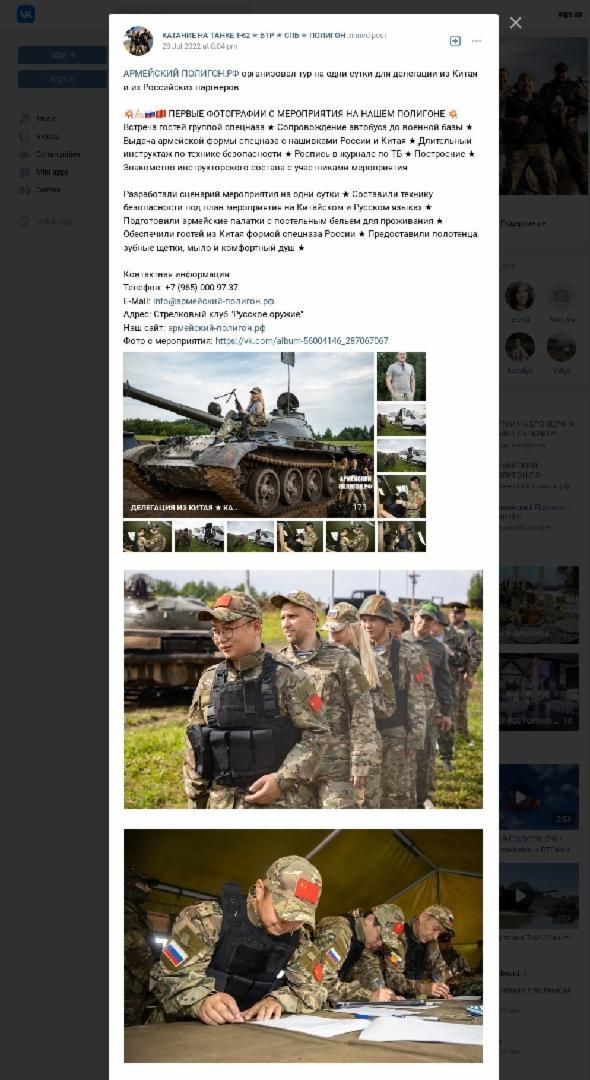Open the Music section in sidebar
Image resolution: width=590 pixels, height=1080 pixels.
tap(46, 118)
